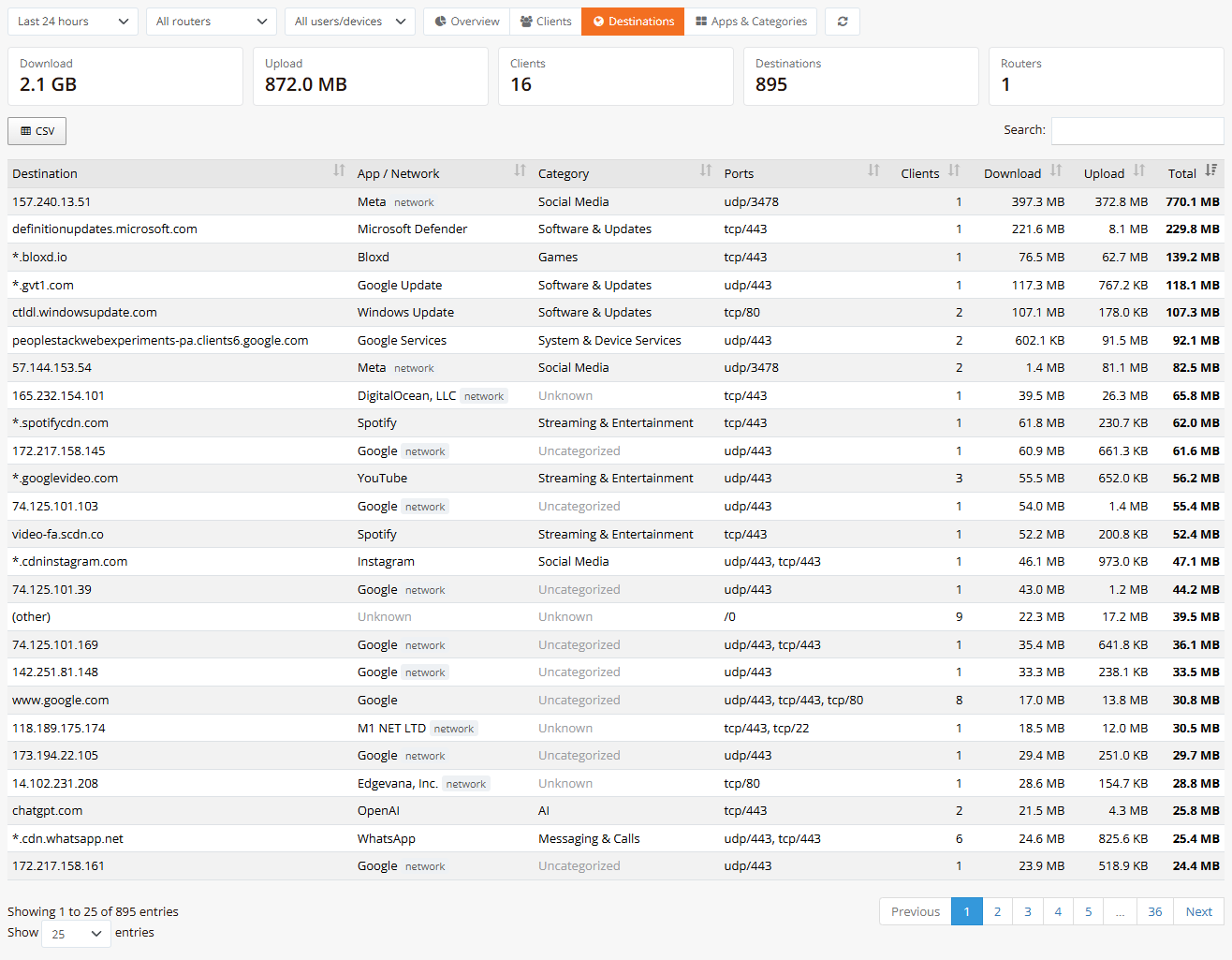Sort by Upload column arrows

[x=1139, y=170]
